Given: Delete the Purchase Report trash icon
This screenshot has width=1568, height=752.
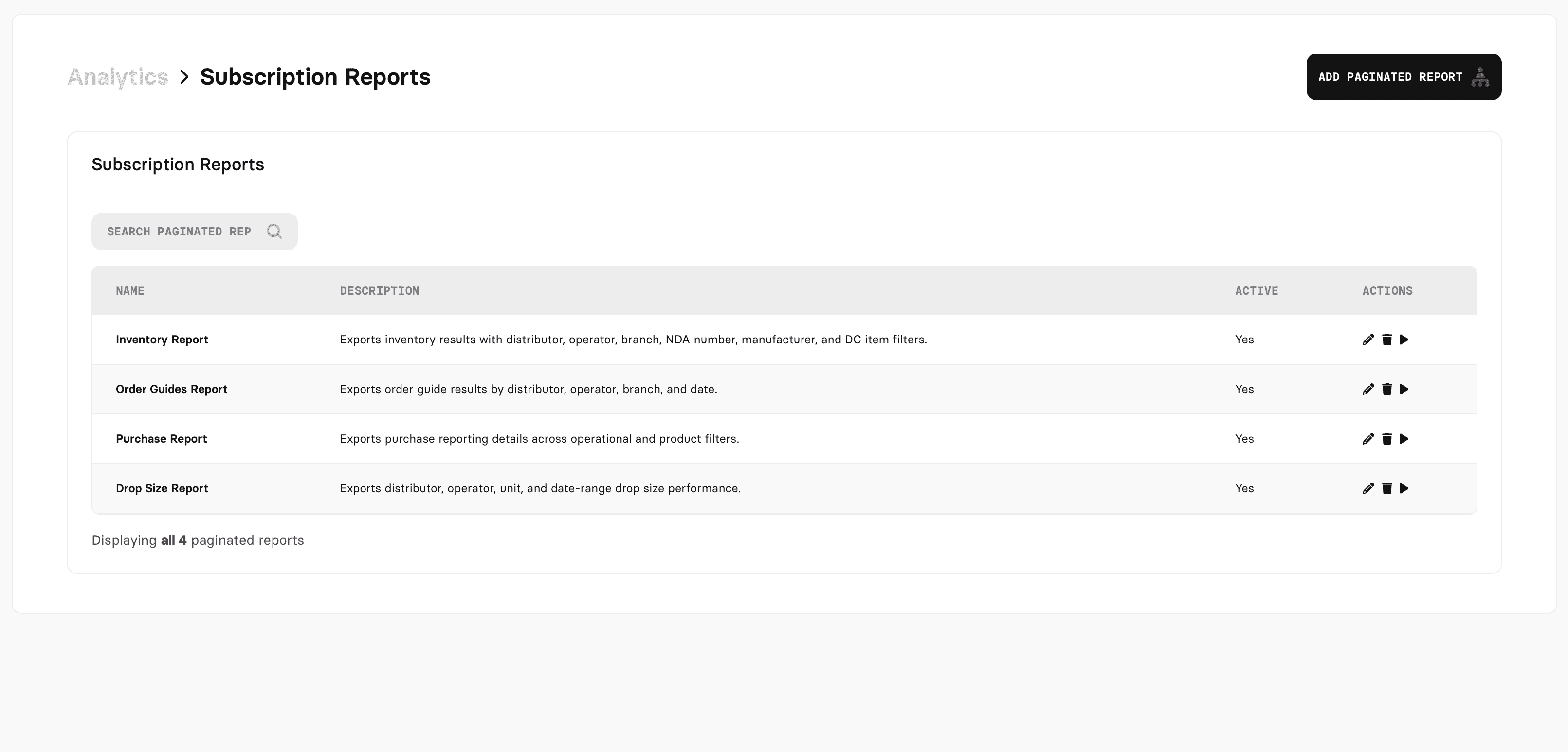Looking at the screenshot, I should click(x=1386, y=439).
